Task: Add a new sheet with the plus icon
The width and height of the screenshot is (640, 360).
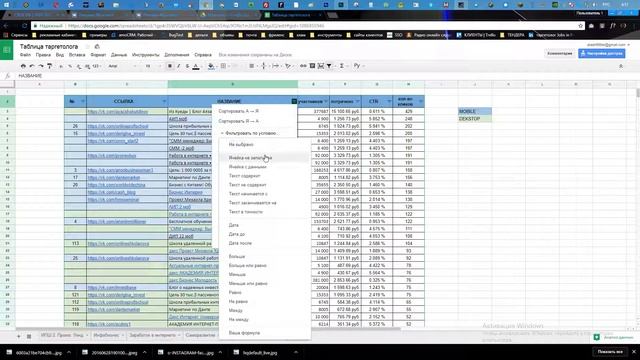Action: click(x=18, y=336)
